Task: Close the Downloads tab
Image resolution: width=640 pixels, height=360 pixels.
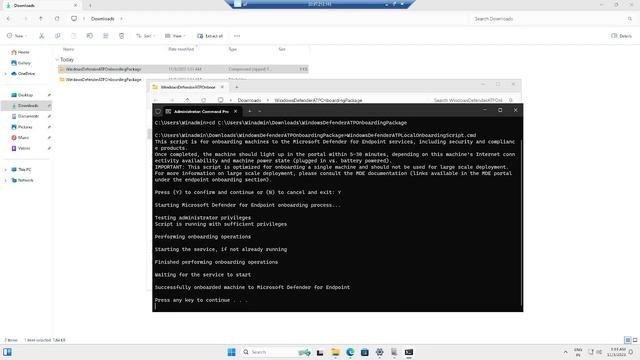Action: click(75, 6)
